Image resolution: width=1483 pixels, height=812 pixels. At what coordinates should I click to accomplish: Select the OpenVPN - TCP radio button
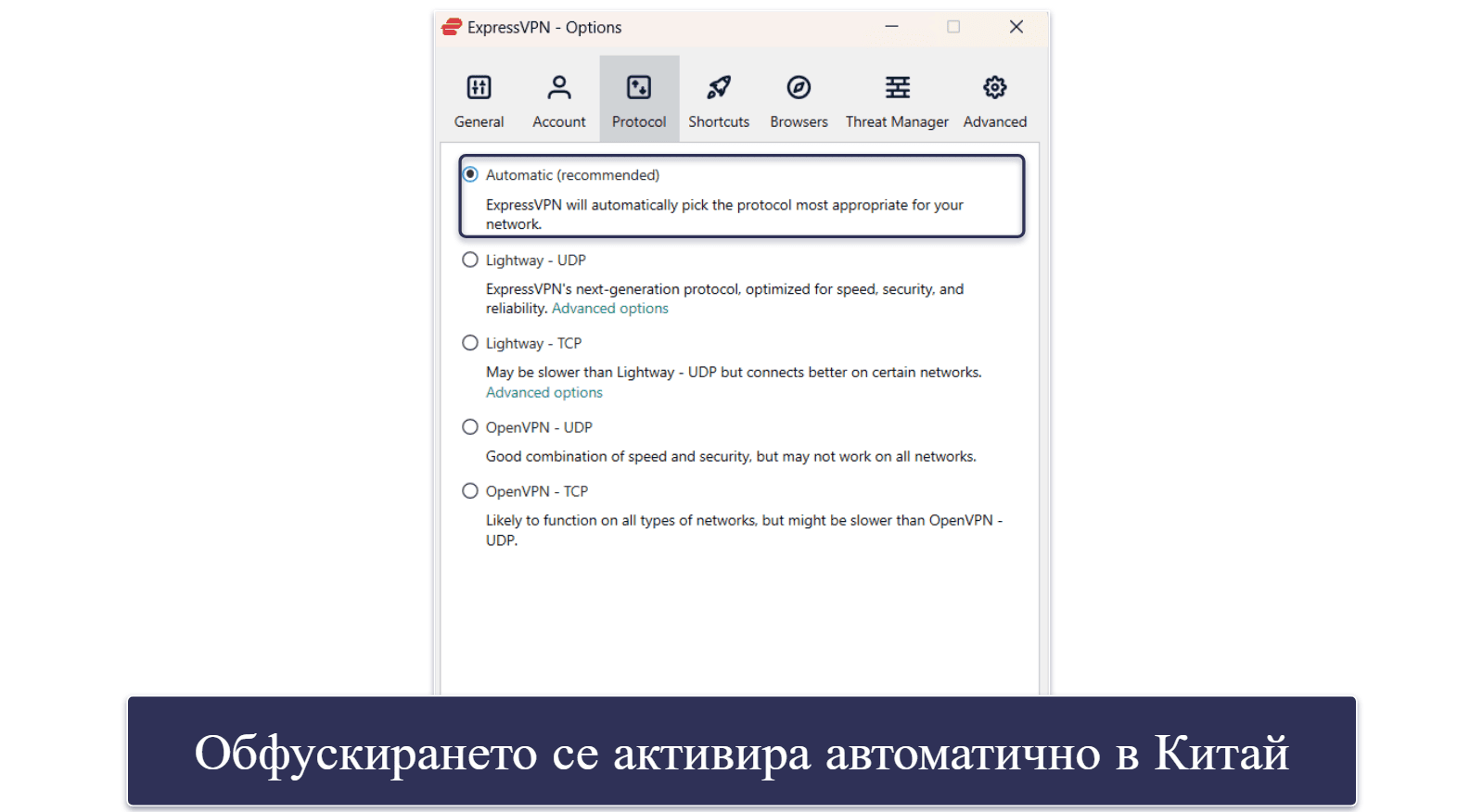470,490
